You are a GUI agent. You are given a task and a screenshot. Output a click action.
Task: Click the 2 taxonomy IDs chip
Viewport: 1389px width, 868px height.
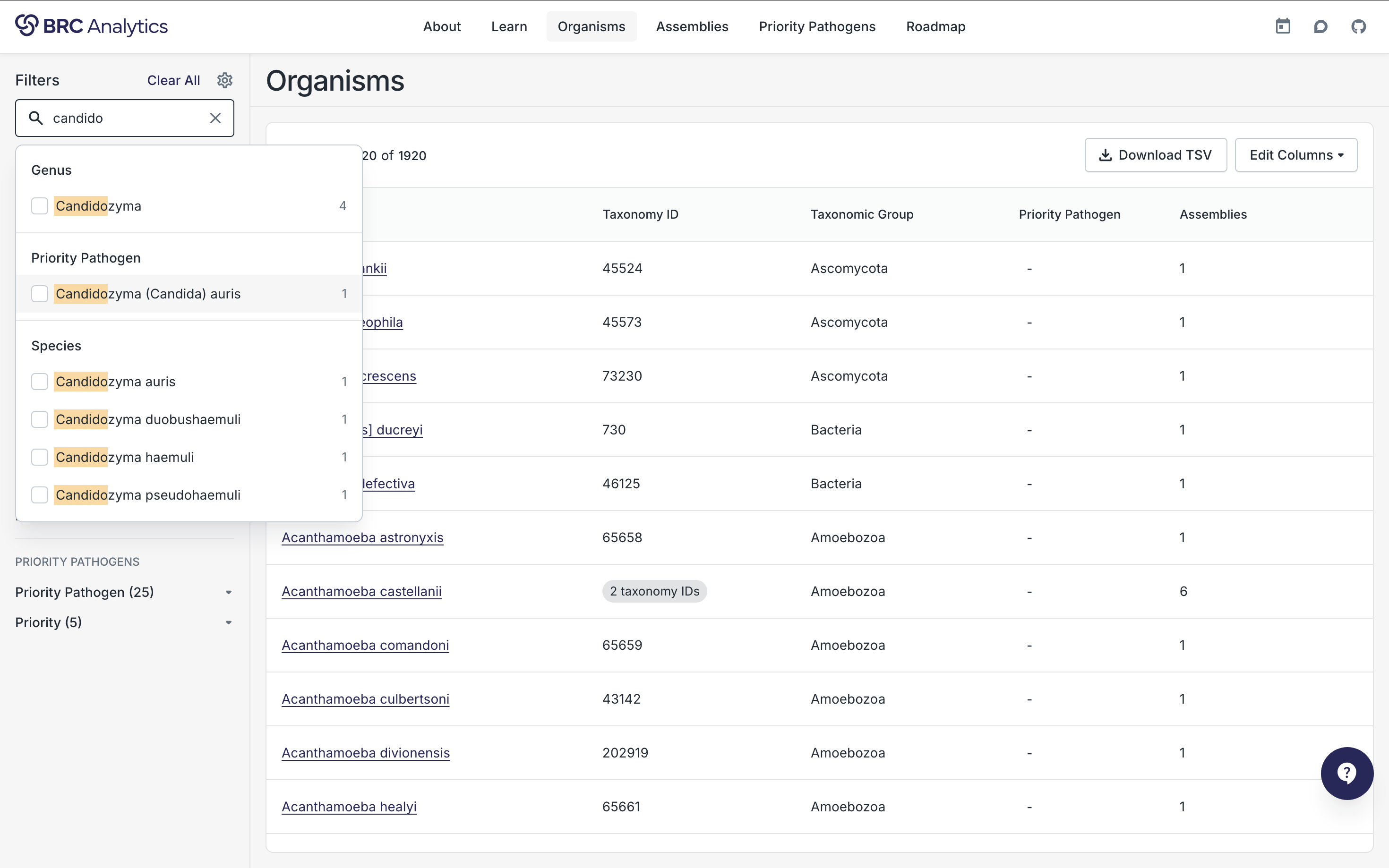[x=654, y=591]
